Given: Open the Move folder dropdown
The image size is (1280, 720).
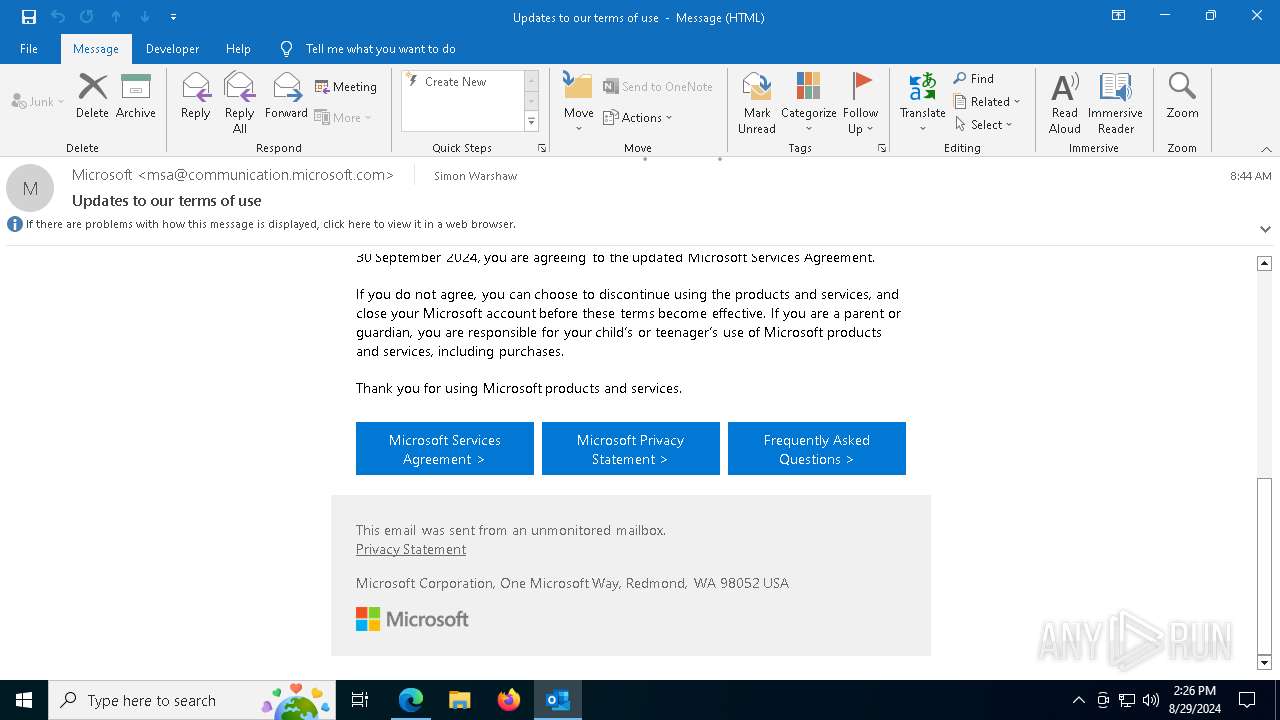Looking at the screenshot, I should (579, 102).
